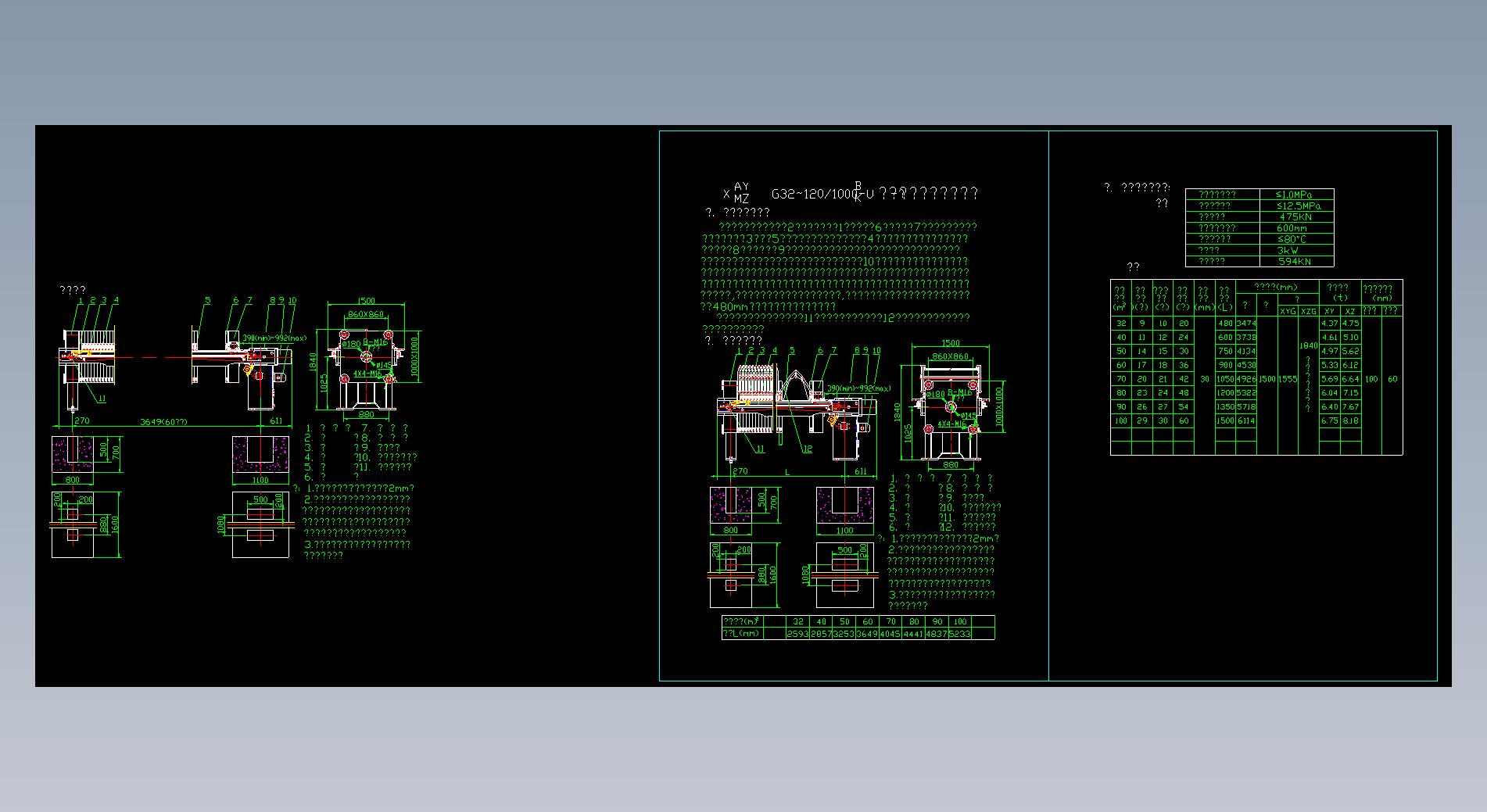Click the 3474 value in large table
The image size is (1487, 812).
[x=1246, y=323]
